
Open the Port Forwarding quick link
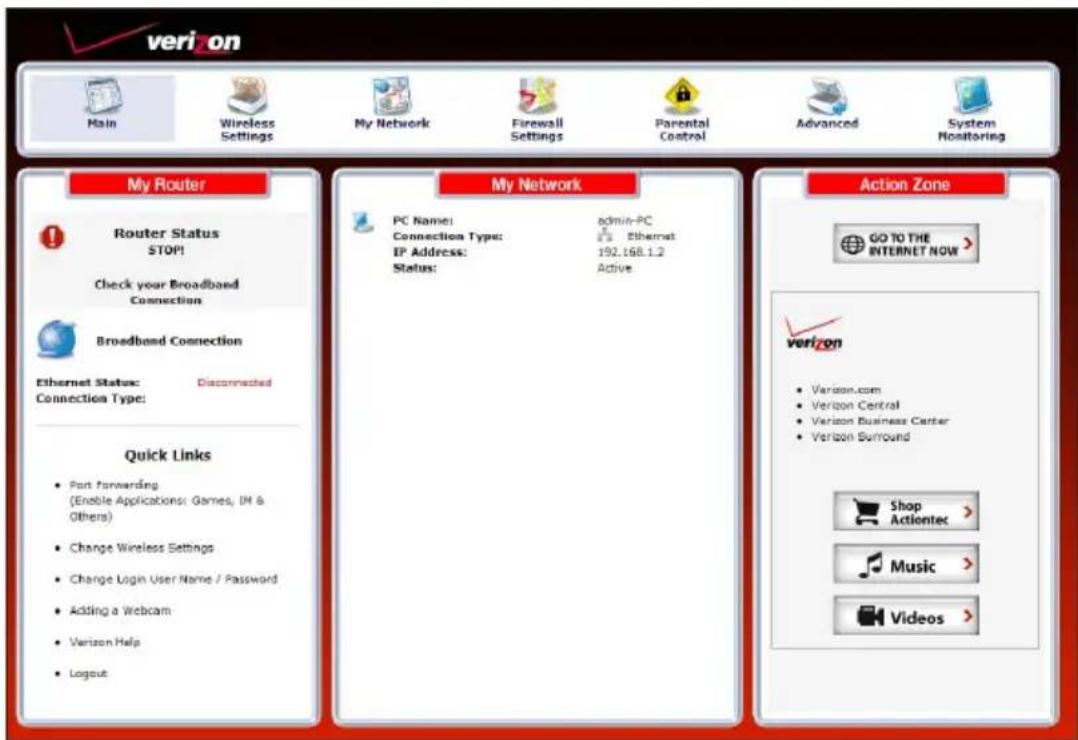113,485
